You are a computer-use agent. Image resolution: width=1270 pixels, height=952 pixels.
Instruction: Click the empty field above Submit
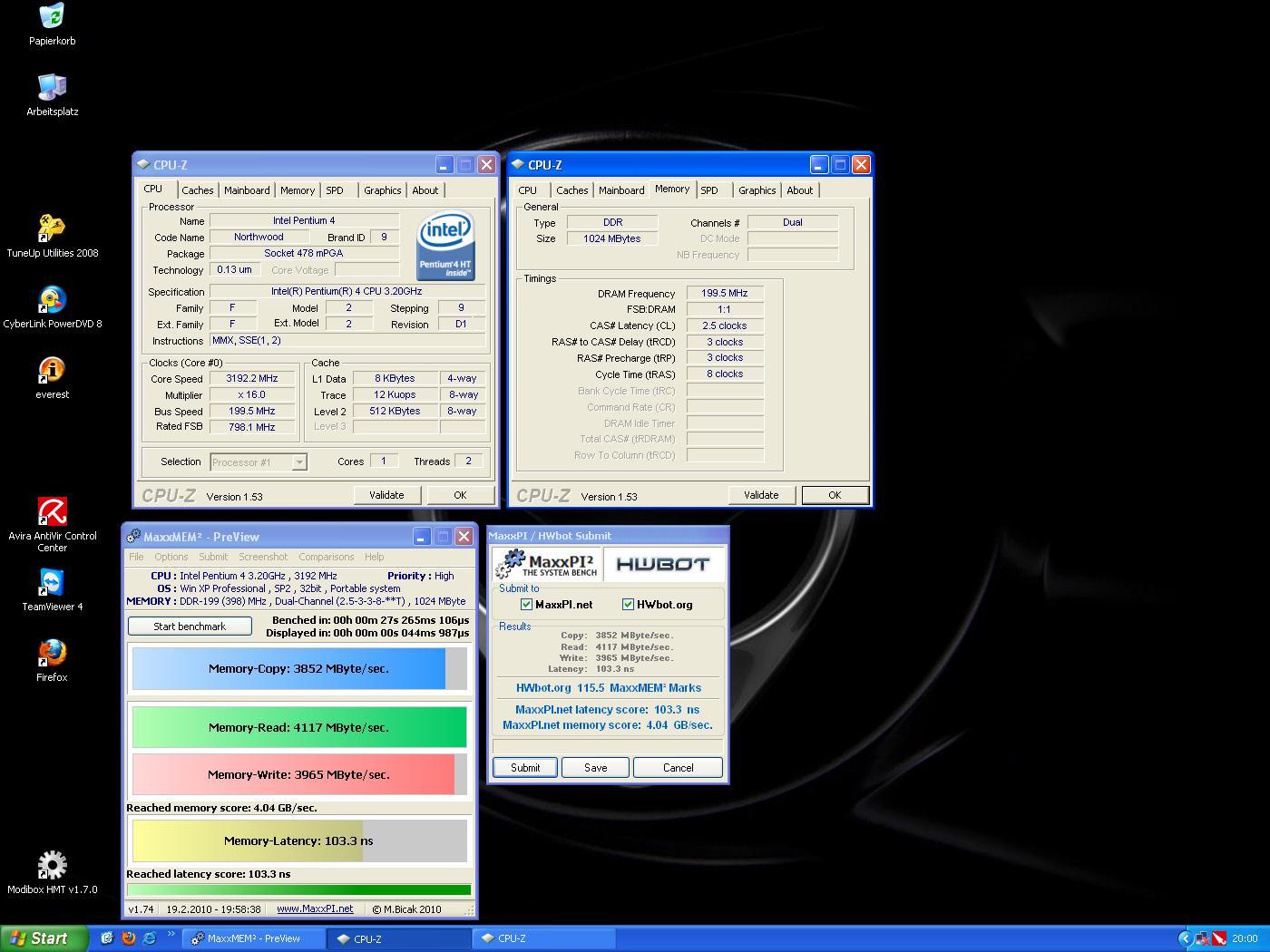click(608, 745)
